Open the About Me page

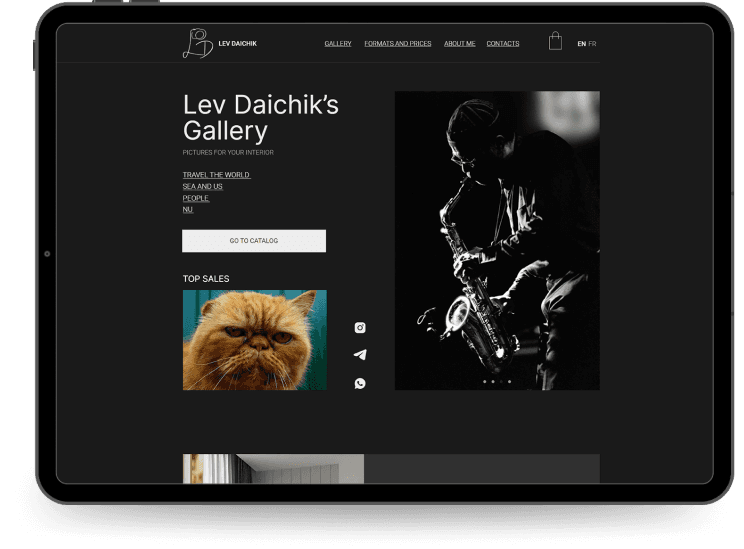point(459,44)
